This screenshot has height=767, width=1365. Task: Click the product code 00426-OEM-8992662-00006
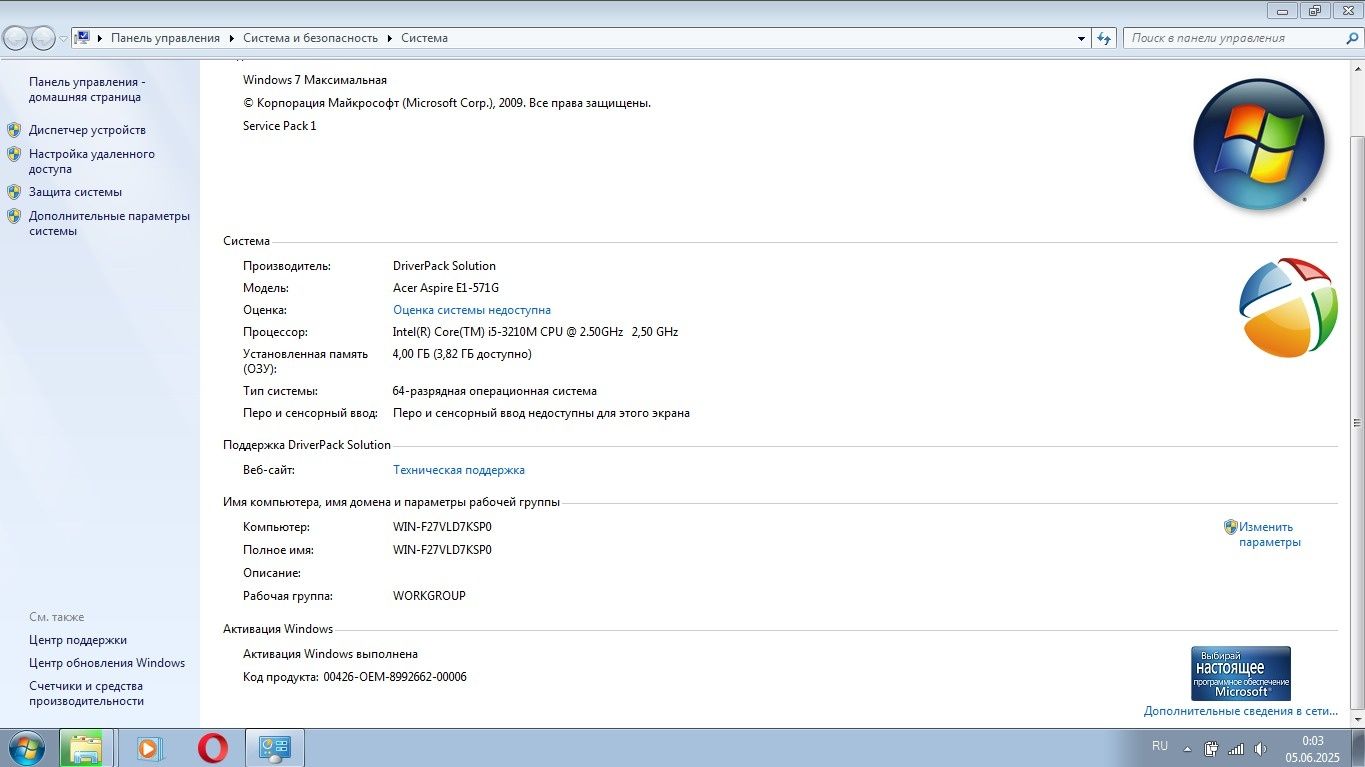(395, 677)
